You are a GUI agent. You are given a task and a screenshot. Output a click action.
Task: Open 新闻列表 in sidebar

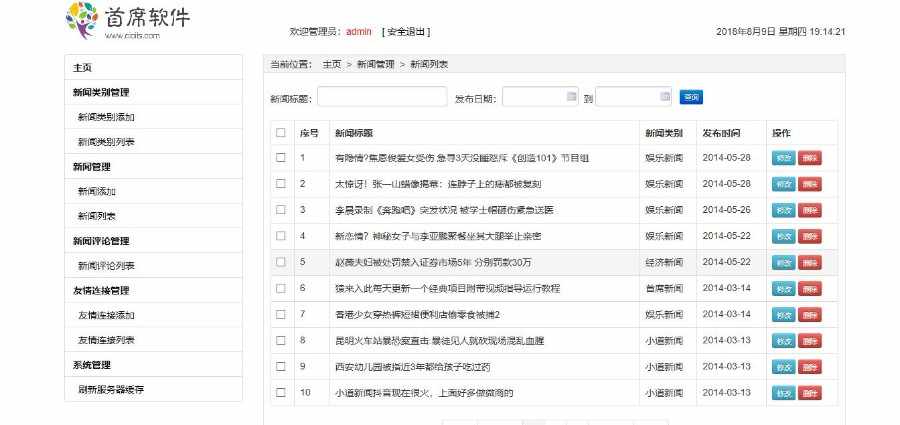(x=153, y=216)
